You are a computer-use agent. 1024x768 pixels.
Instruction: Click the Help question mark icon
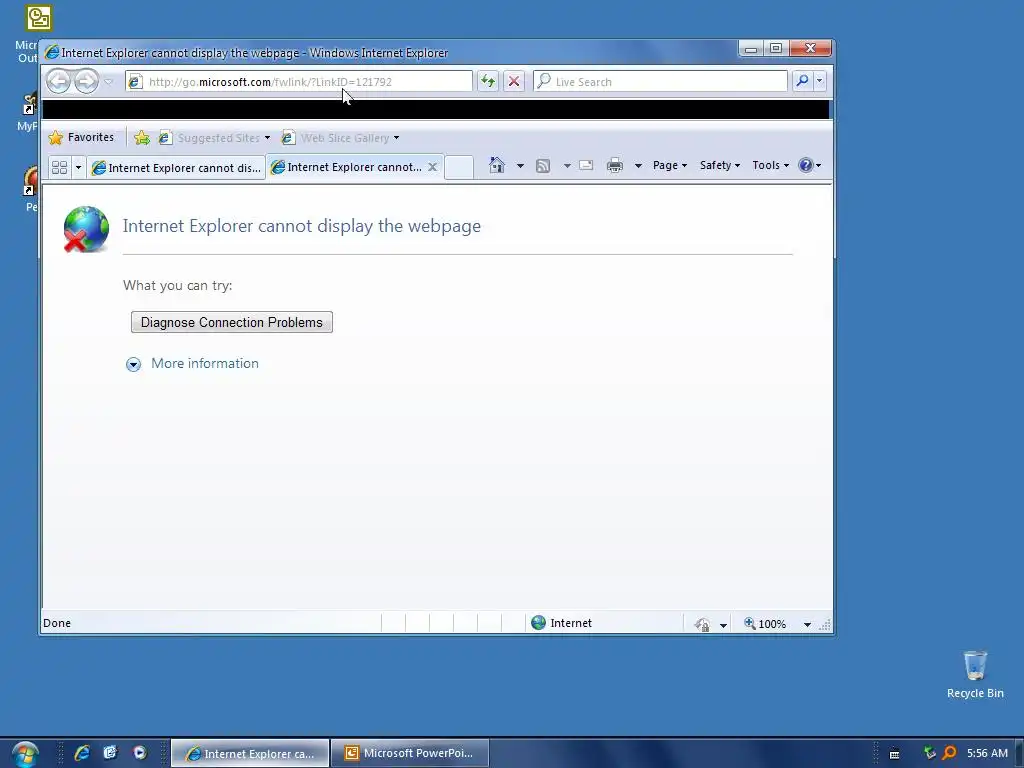click(806, 165)
